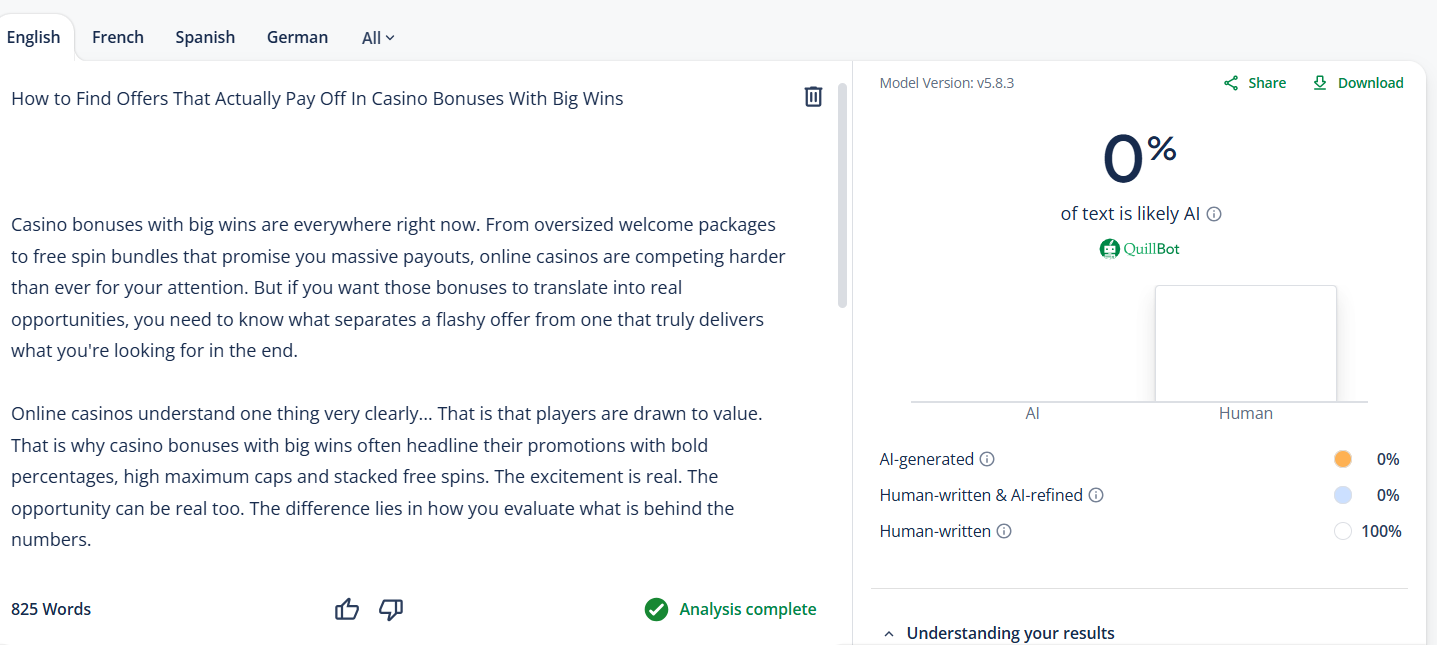
Task: Delete text with the trash icon
Action: [813, 96]
